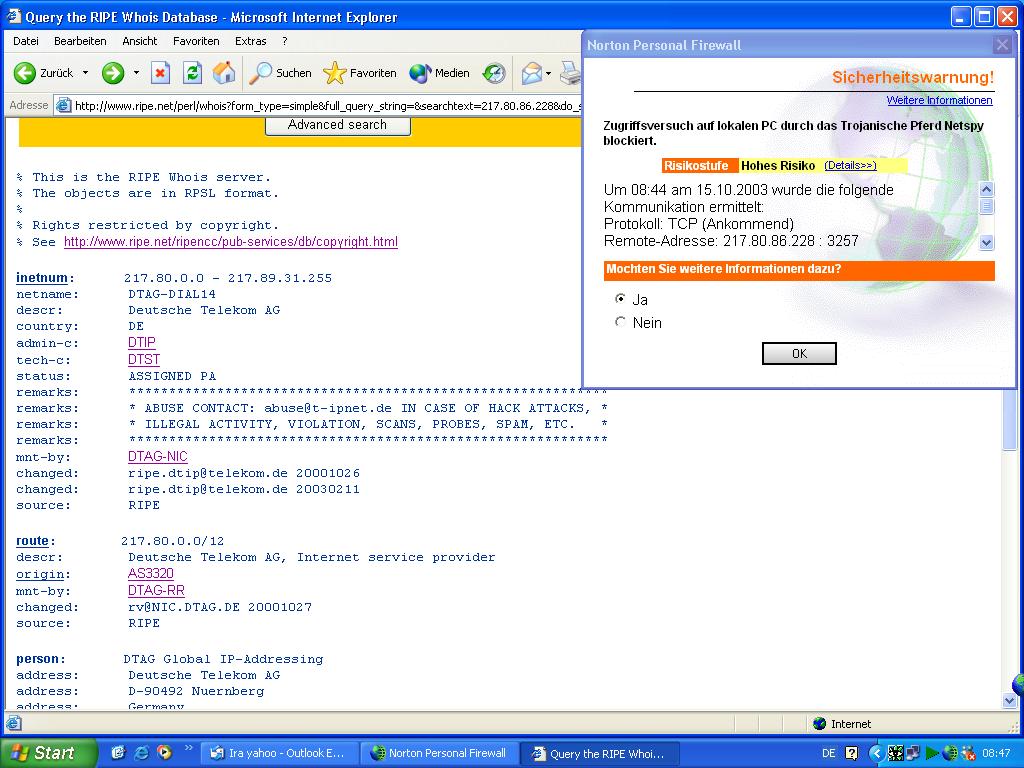Click the Norton globe tray icon
Viewport: 1024px width, 768px height.
[x=950, y=753]
